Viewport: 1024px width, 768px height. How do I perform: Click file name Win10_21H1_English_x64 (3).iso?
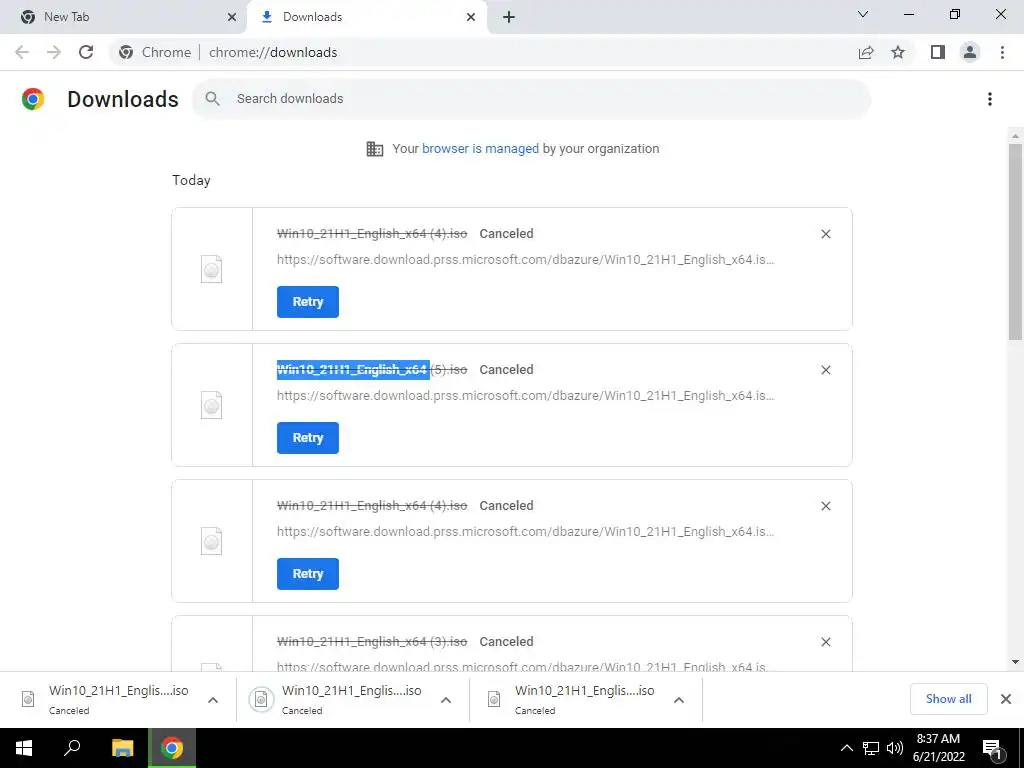click(x=372, y=642)
